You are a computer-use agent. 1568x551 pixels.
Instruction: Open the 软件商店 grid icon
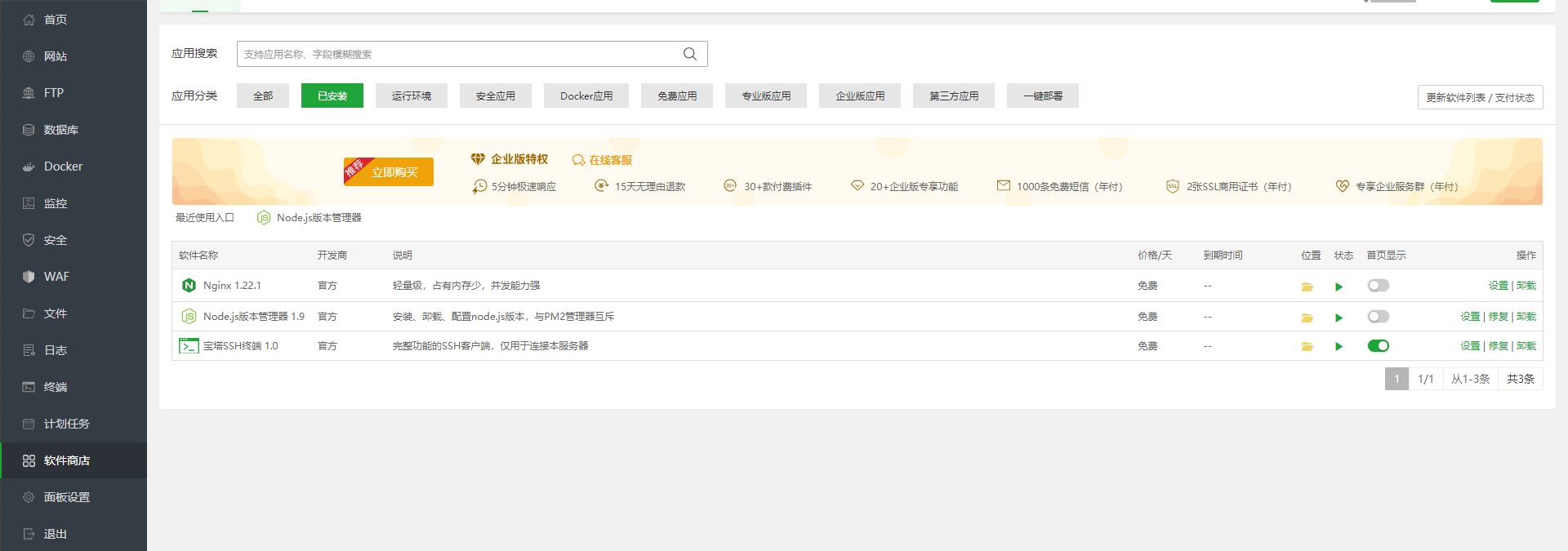tap(29, 460)
